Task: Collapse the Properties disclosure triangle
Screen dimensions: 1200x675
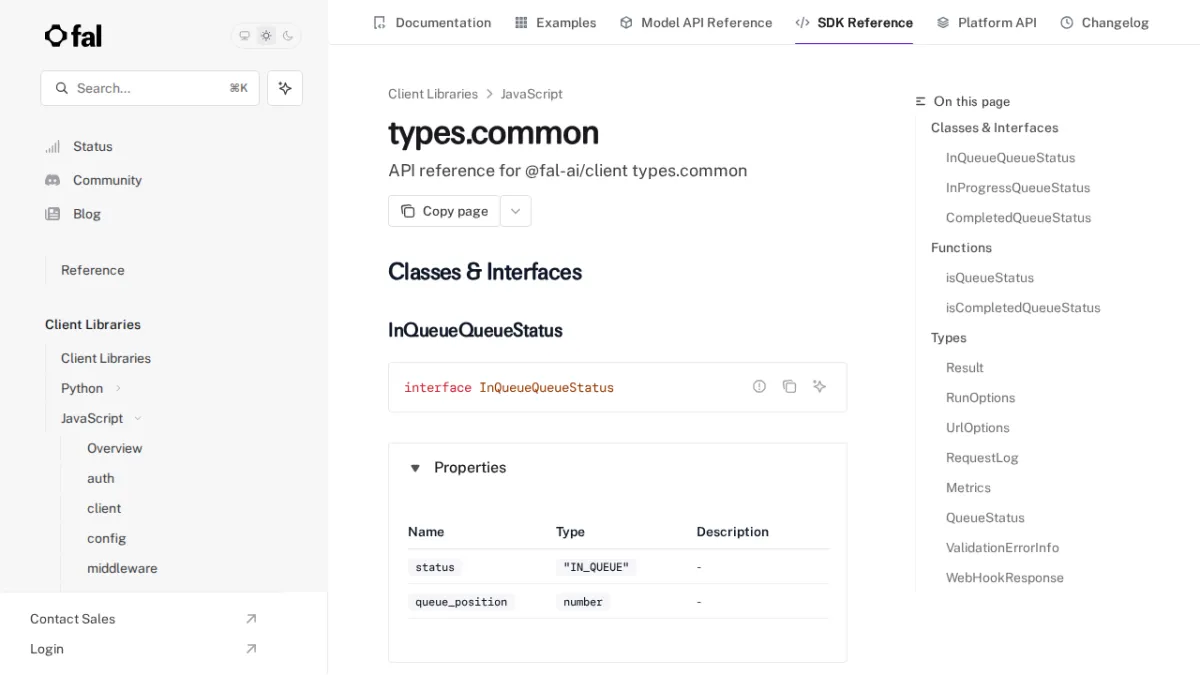Action: tap(415, 468)
